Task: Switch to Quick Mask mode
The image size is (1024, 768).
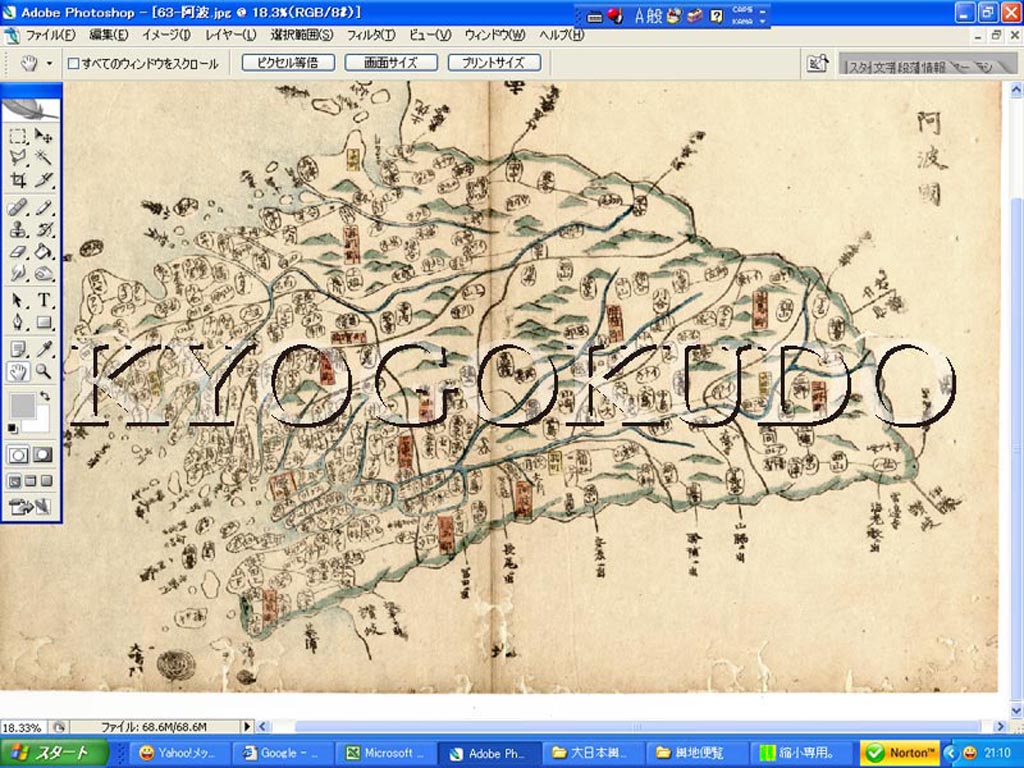Action: pyautogui.click(x=43, y=455)
